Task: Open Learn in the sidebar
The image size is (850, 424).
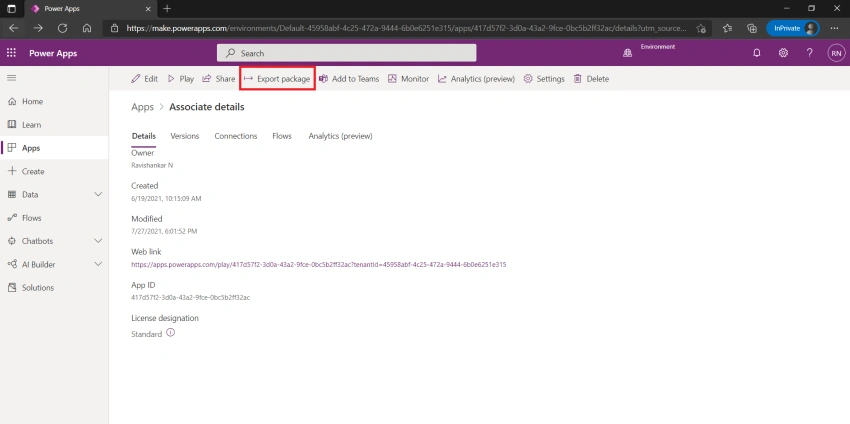Action: click(54, 125)
